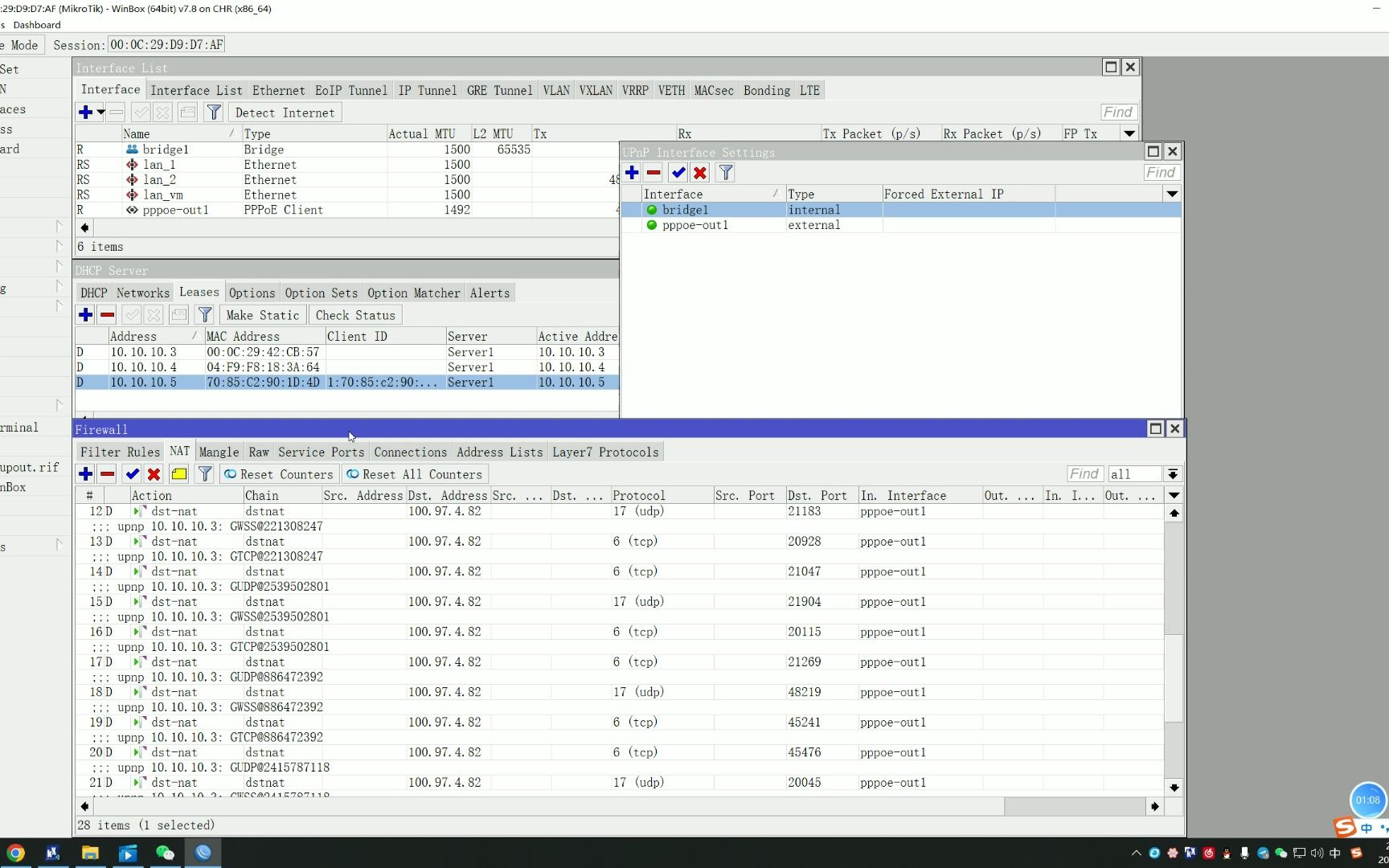This screenshot has height=868, width=1389.
Task: Select DHCP lease 10.10.10.3 row
Action: click(x=347, y=352)
